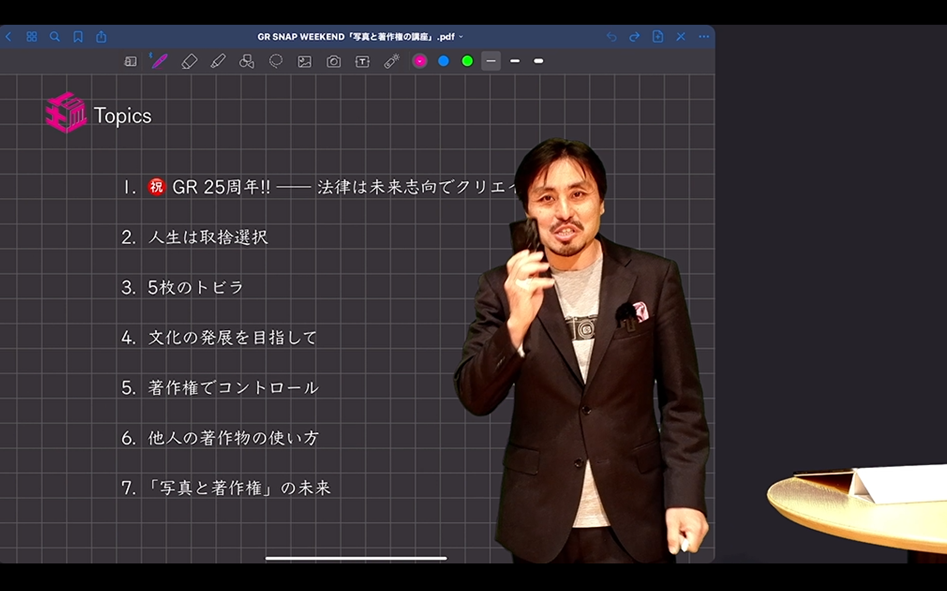Screen dimensions: 947x591
Task: Select the Lasso selection tool
Action: click(276, 62)
